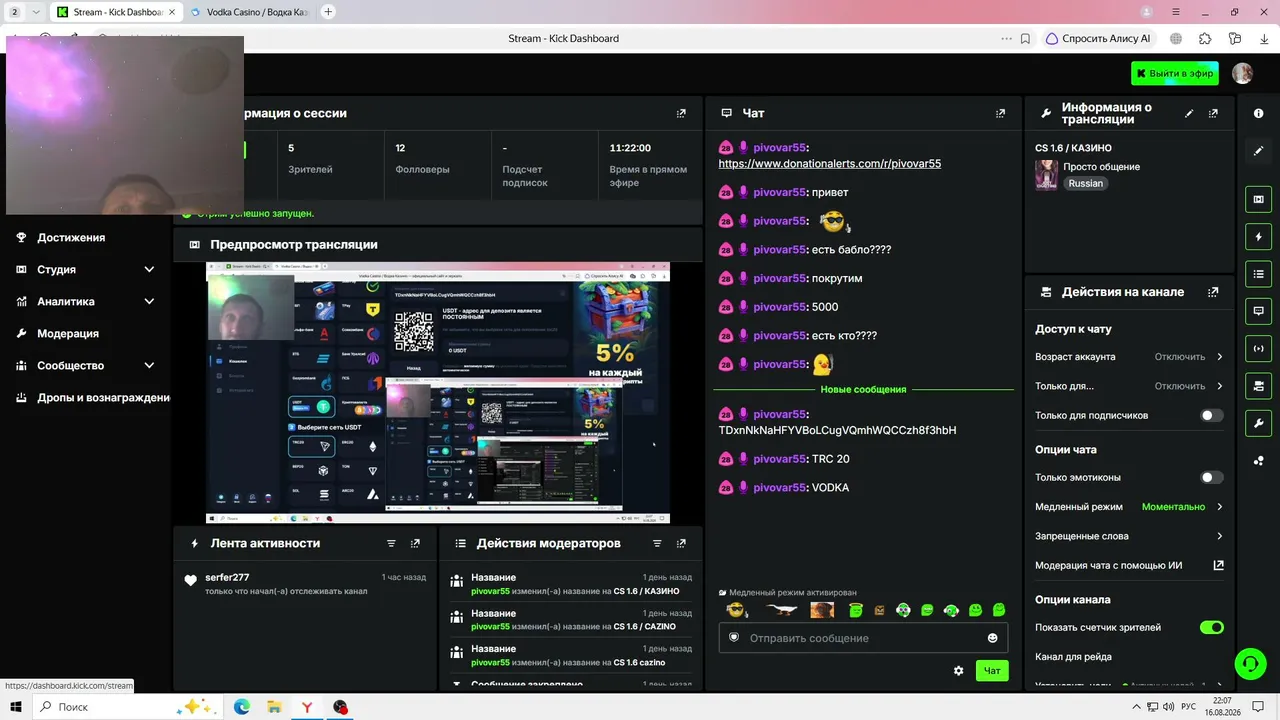Open the user avatar in the top right
The width and height of the screenshot is (1280, 720).
(1242, 73)
